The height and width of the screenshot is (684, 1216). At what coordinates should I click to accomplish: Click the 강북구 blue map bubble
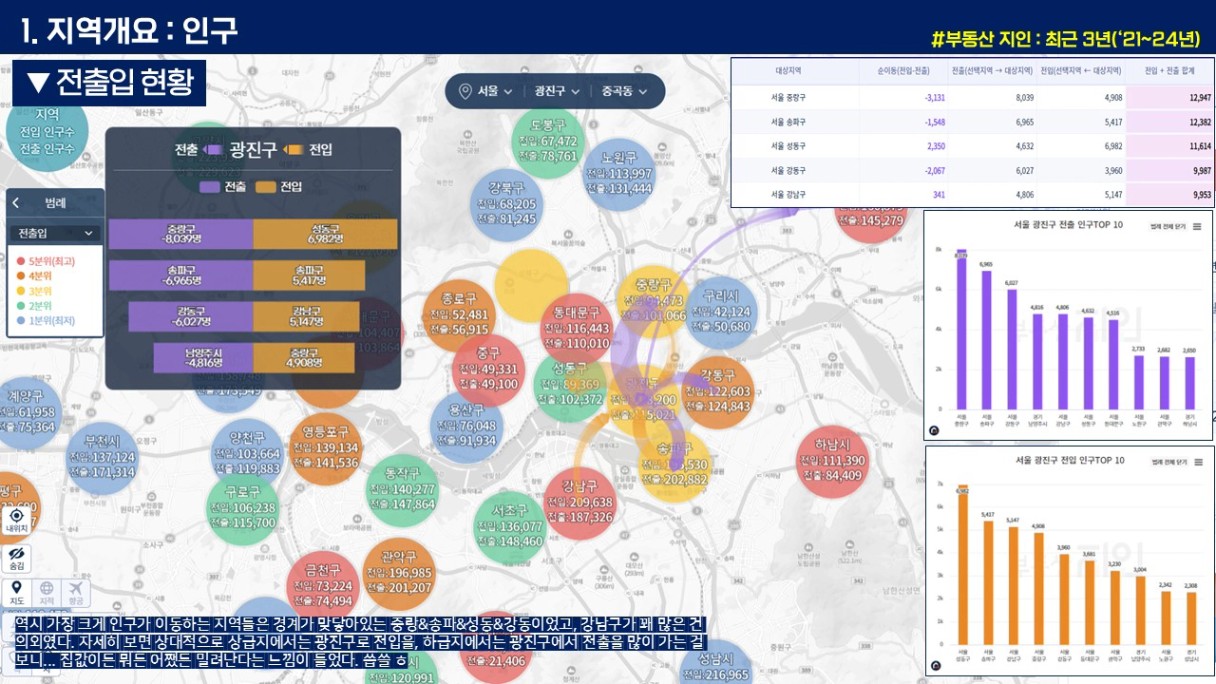click(507, 204)
